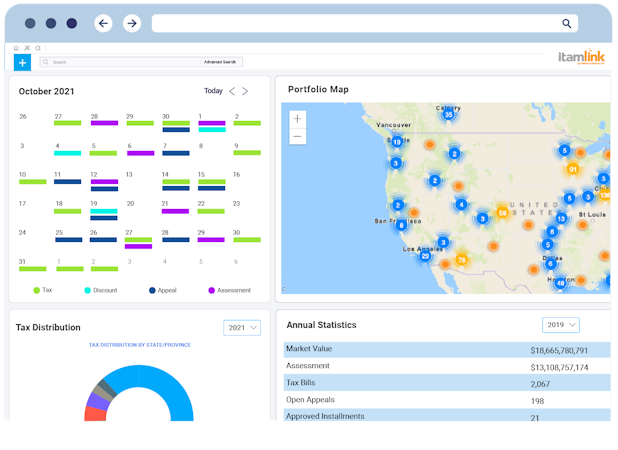Click the purple event on October 21
Screen dimensions: 618x450
(x=175, y=211)
